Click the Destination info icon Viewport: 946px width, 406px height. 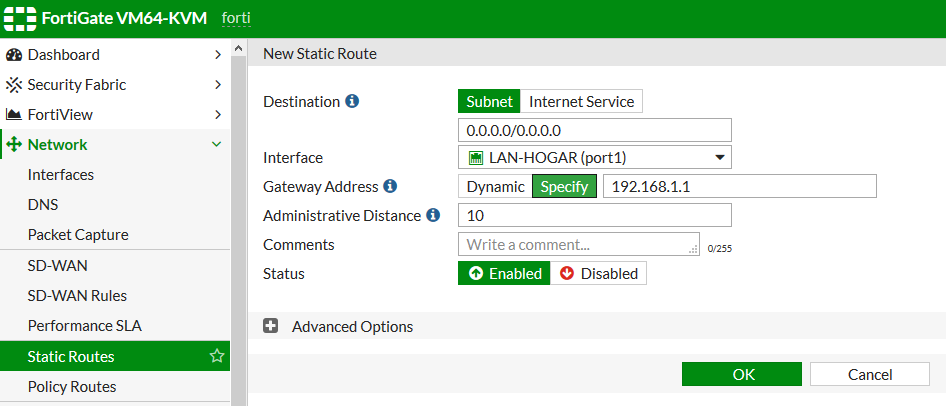352,102
